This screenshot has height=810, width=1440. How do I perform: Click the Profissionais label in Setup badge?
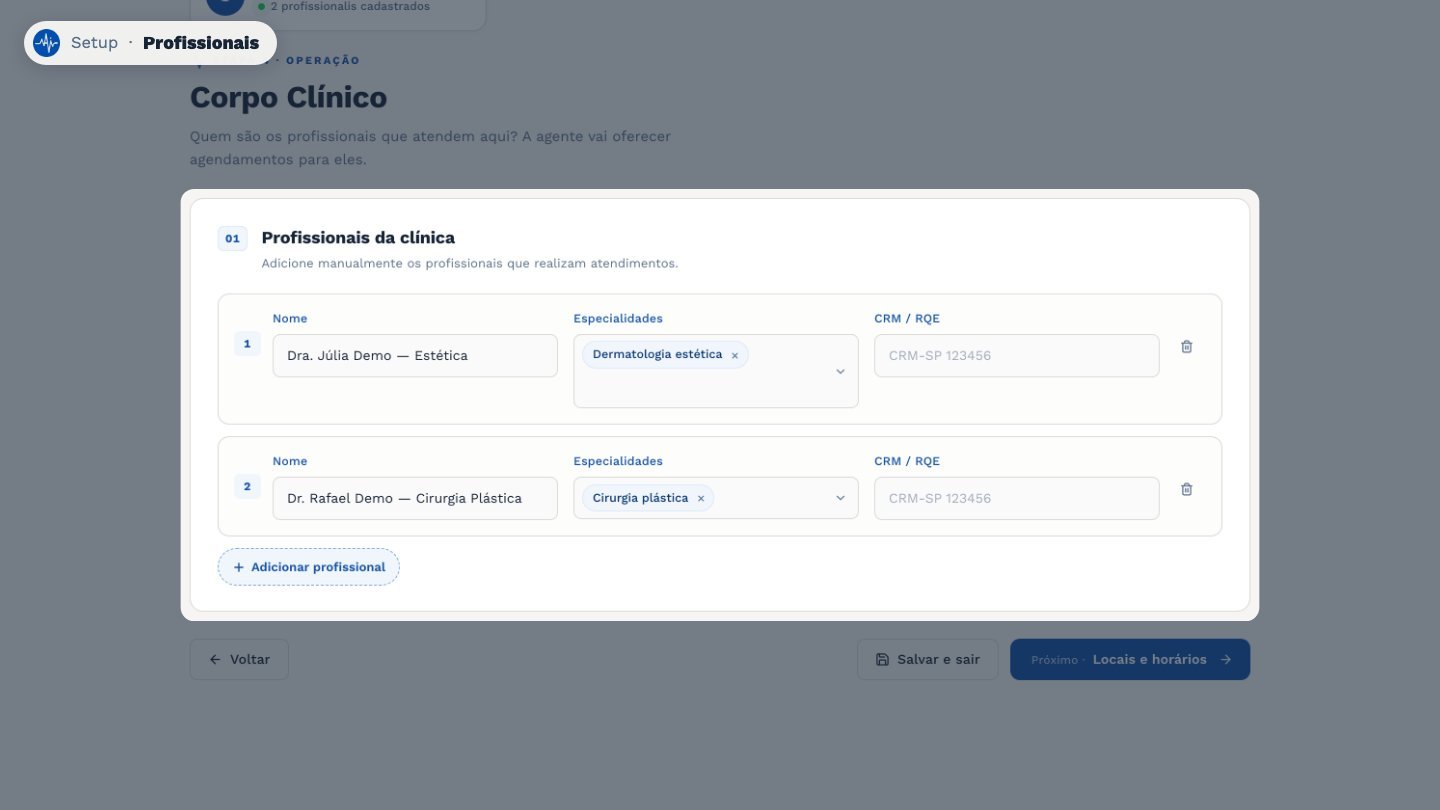click(x=201, y=43)
